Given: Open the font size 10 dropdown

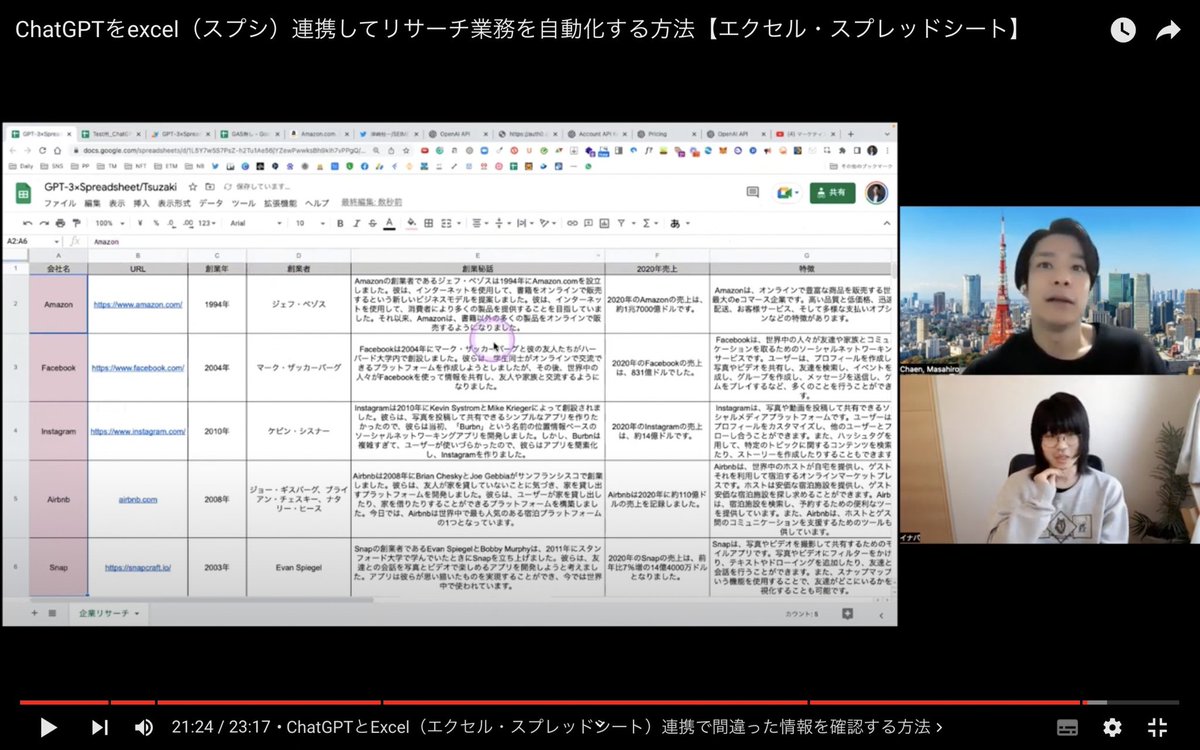Looking at the screenshot, I should pos(310,223).
